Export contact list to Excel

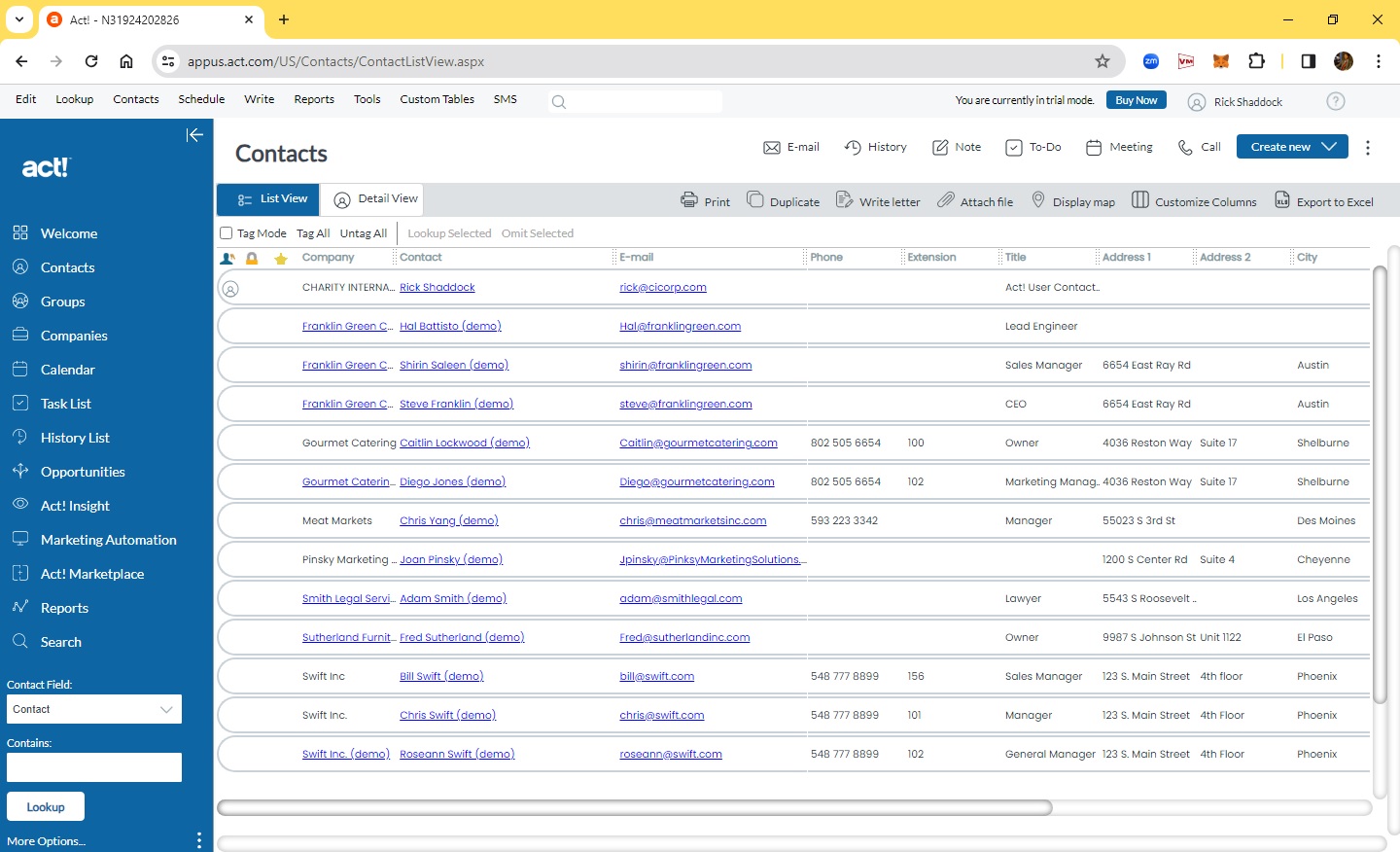(x=1324, y=200)
